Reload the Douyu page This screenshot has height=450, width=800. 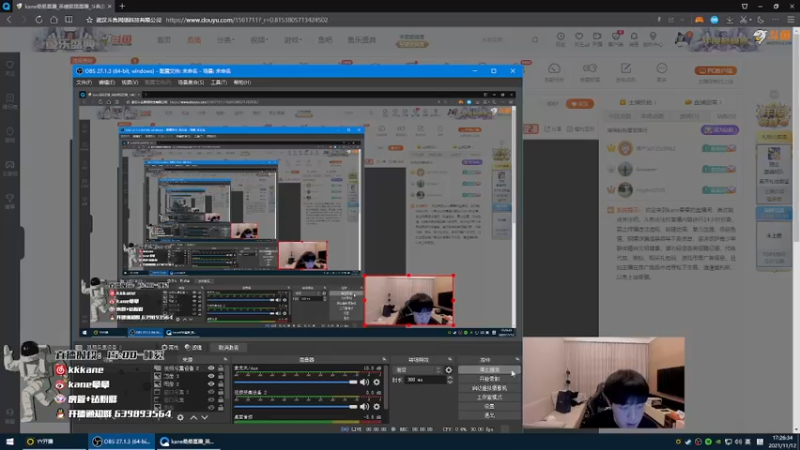(x=39, y=20)
